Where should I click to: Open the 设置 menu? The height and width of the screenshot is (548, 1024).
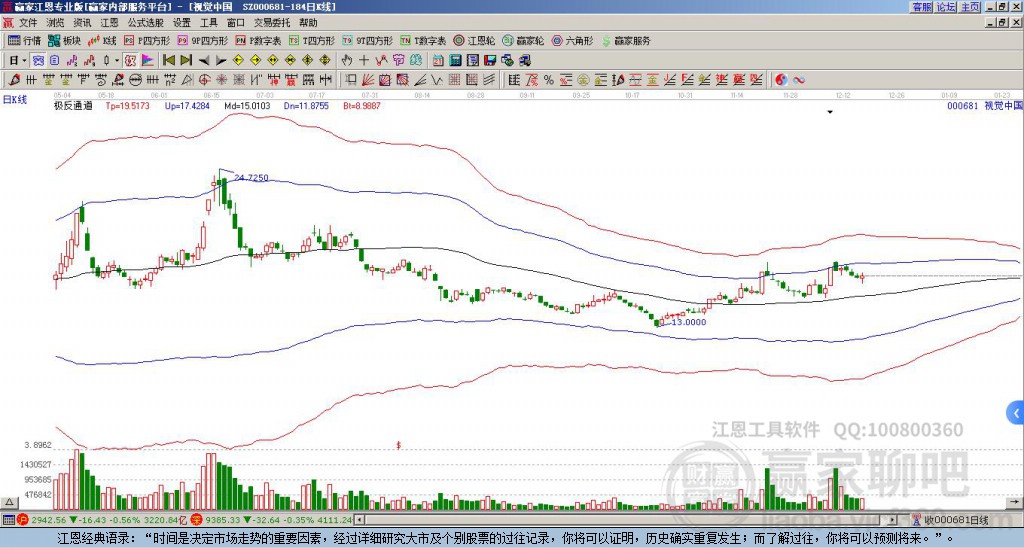(182, 23)
